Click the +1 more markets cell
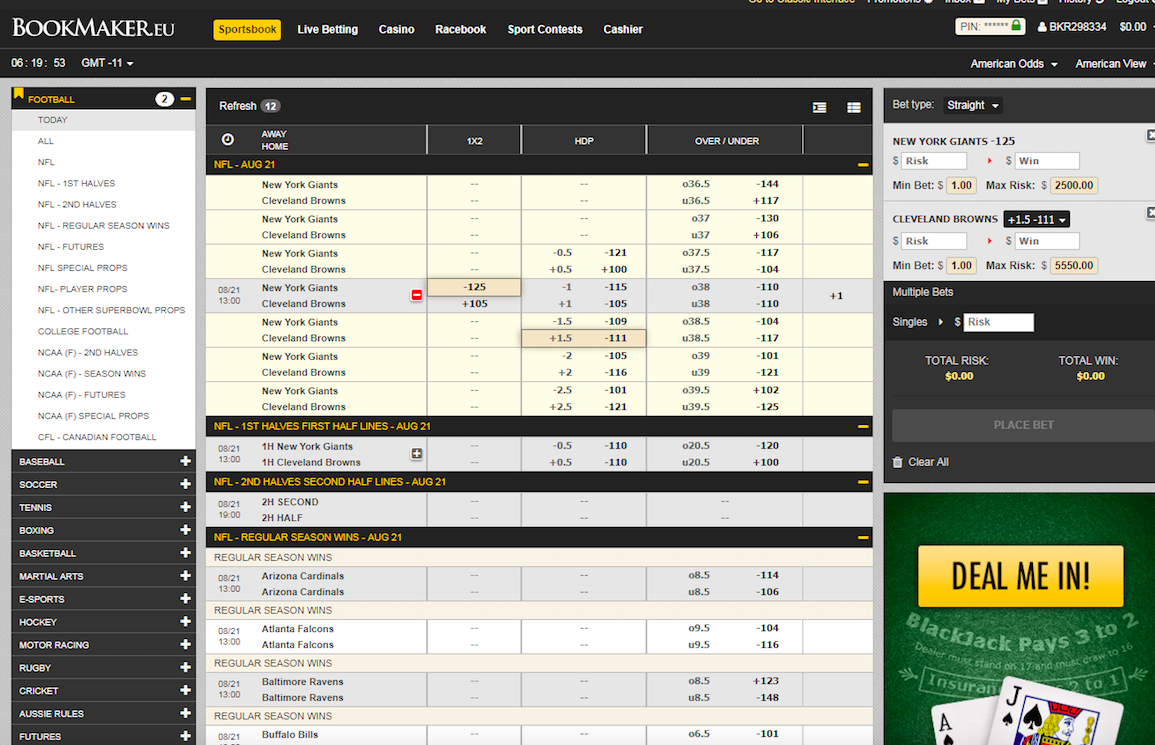Viewport: 1155px width, 745px height. [837, 295]
